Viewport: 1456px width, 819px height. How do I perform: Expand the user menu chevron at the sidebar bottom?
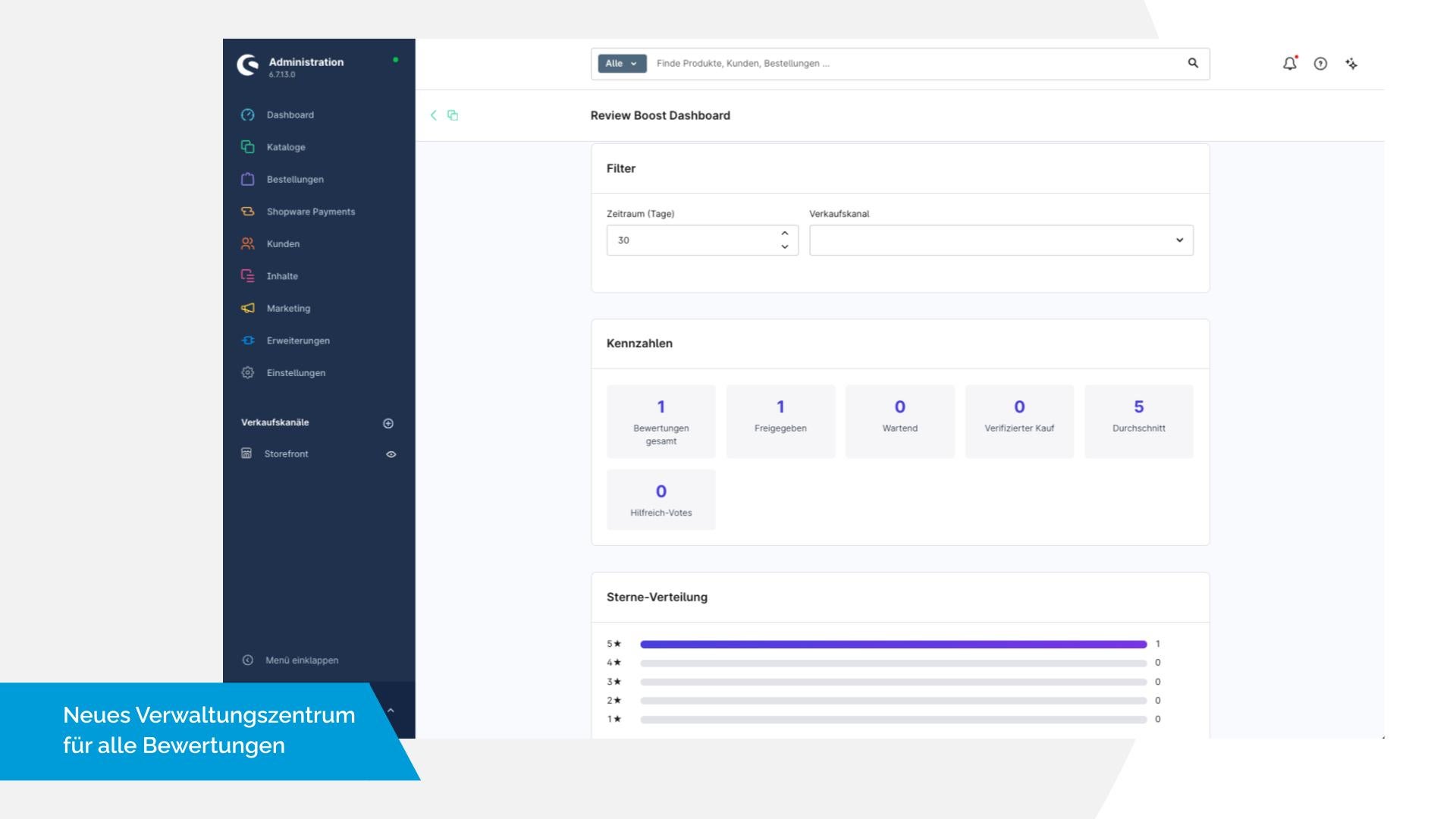pos(391,711)
